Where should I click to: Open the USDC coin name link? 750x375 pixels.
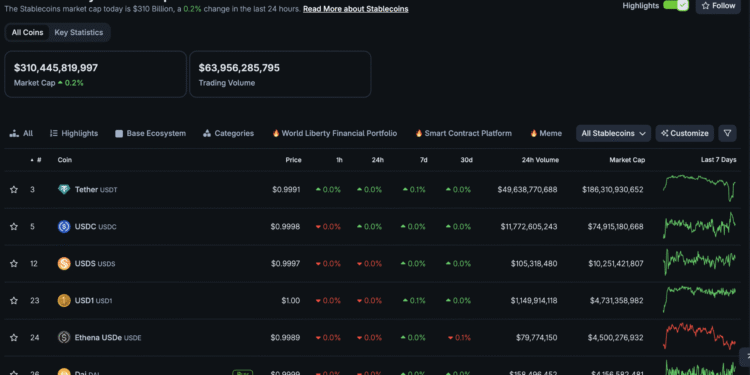pyautogui.click(x=96, y=227)
